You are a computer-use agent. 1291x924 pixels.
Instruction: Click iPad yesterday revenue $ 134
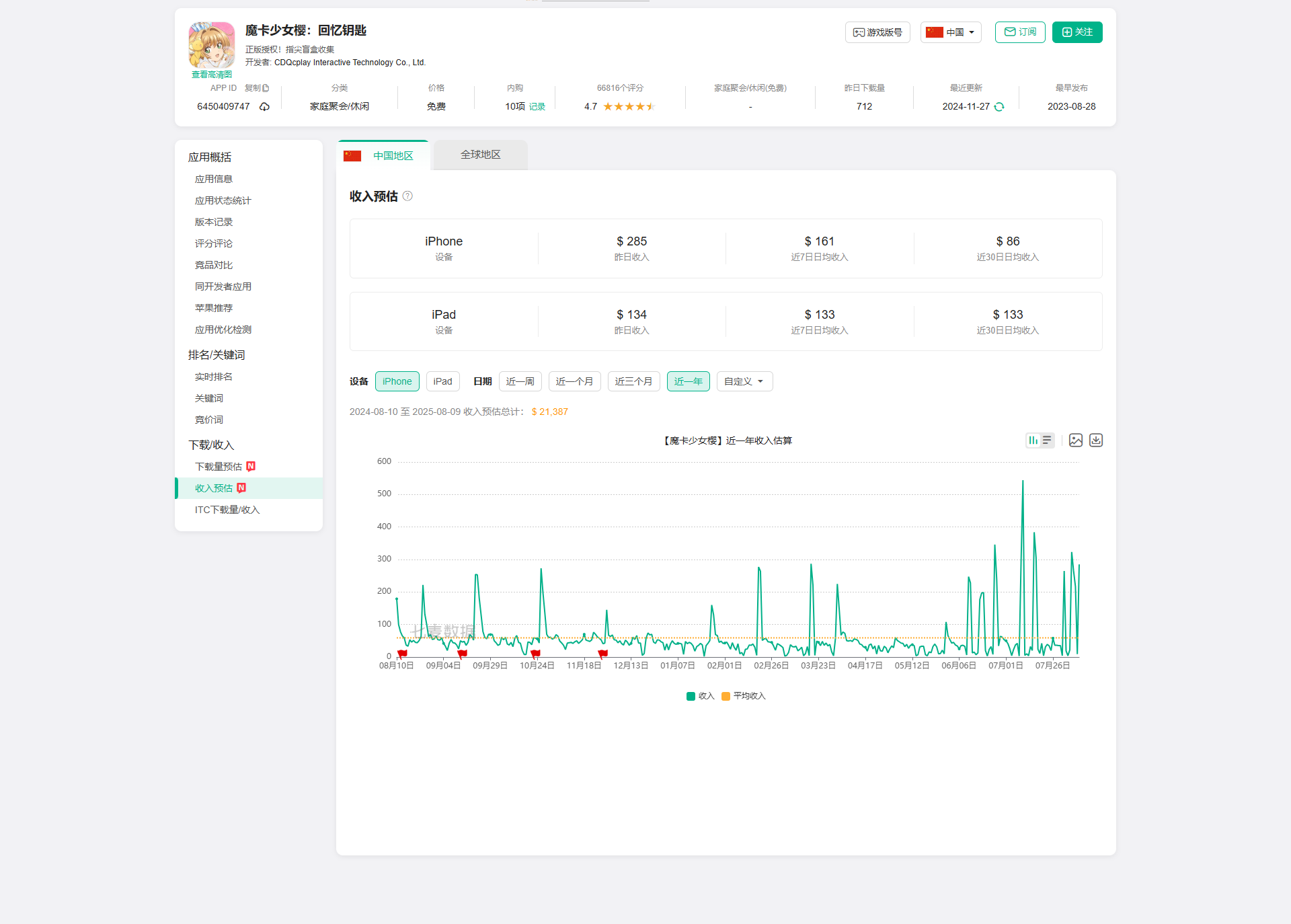tap(632, 315)
